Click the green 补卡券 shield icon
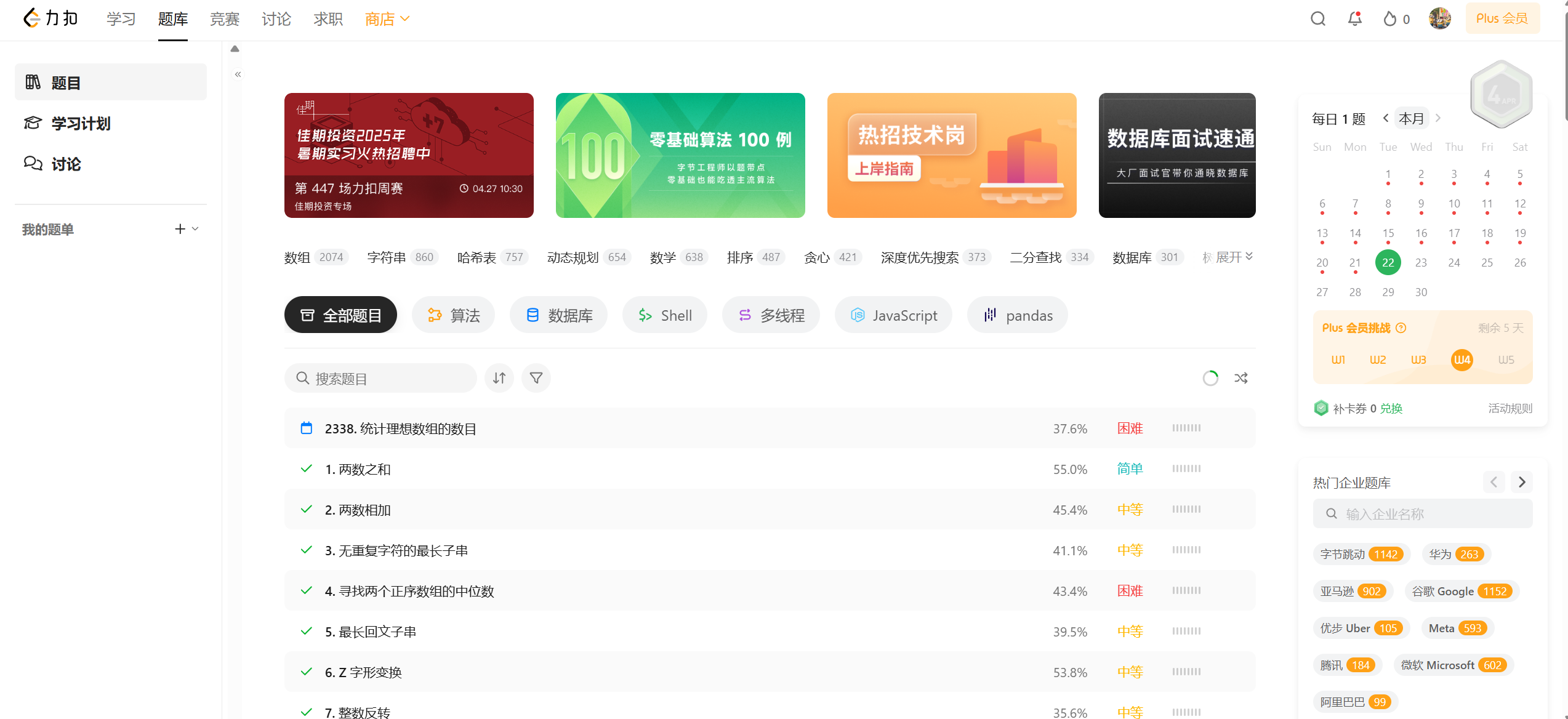Screen dimensions: 1568x719 coord(1321,408)
